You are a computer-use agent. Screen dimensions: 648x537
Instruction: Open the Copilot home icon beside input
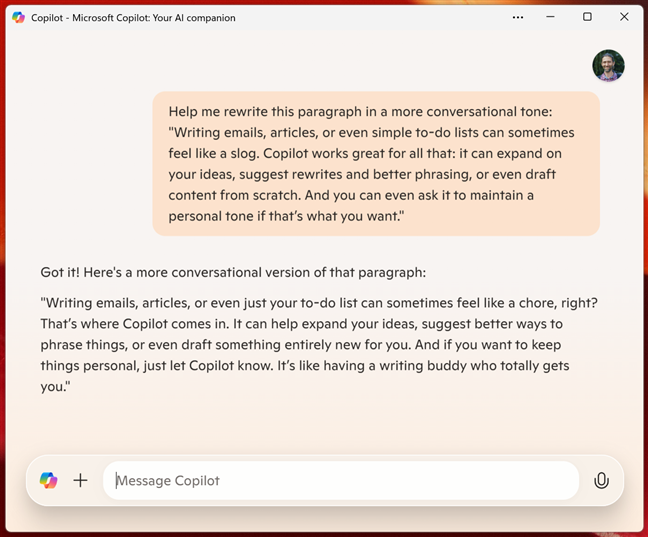coord(48,480)
